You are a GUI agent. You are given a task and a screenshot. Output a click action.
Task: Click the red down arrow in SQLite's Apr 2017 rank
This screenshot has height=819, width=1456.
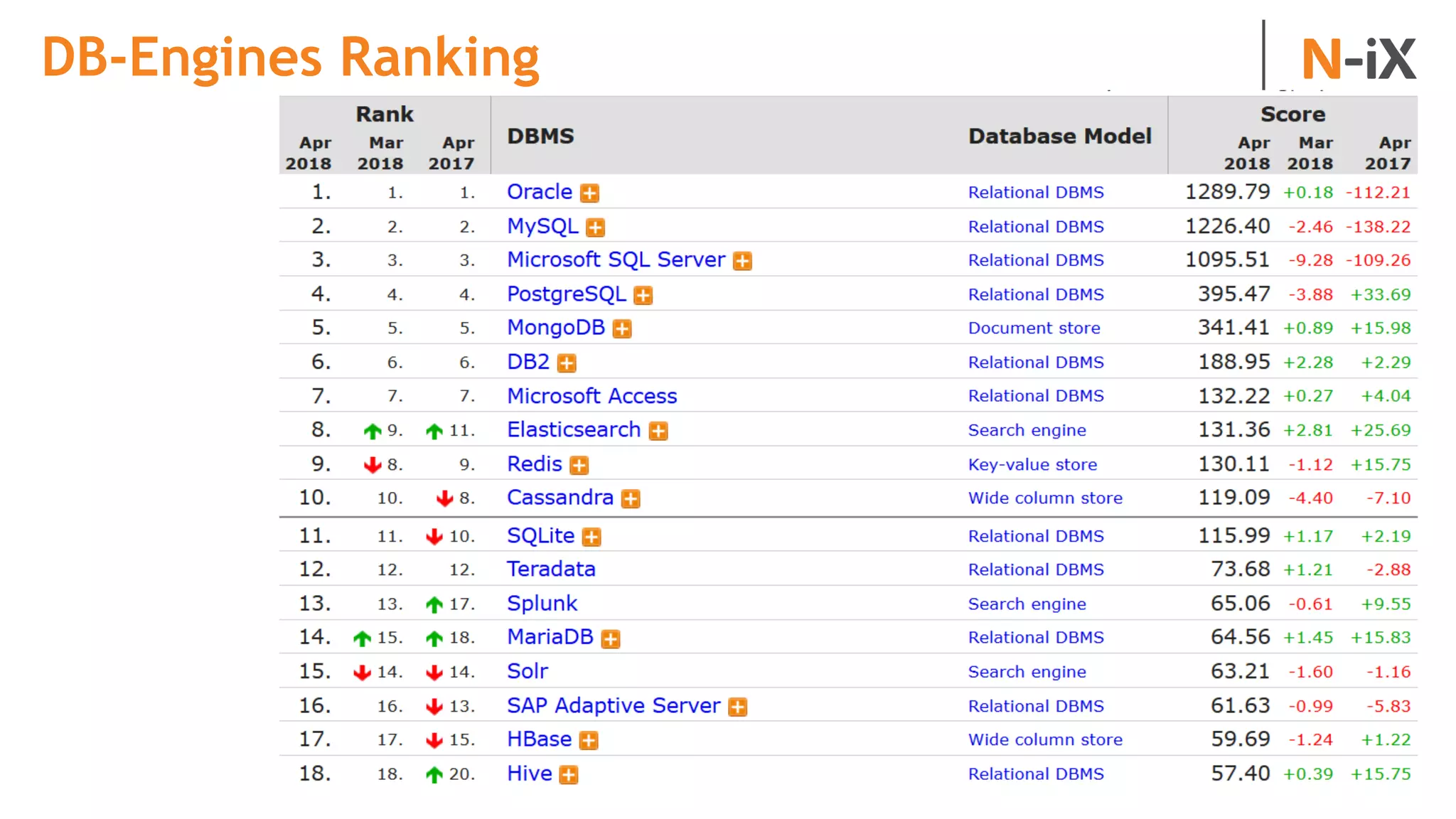click(434, 537)
